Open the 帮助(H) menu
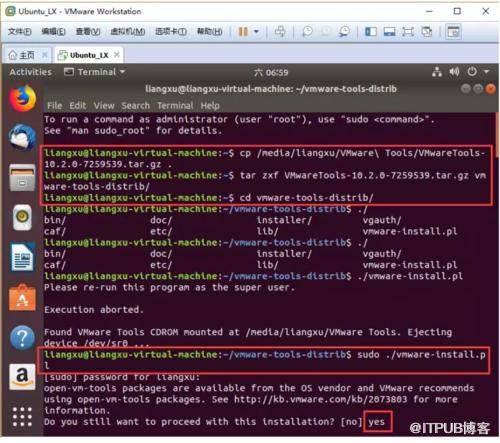 210,32
